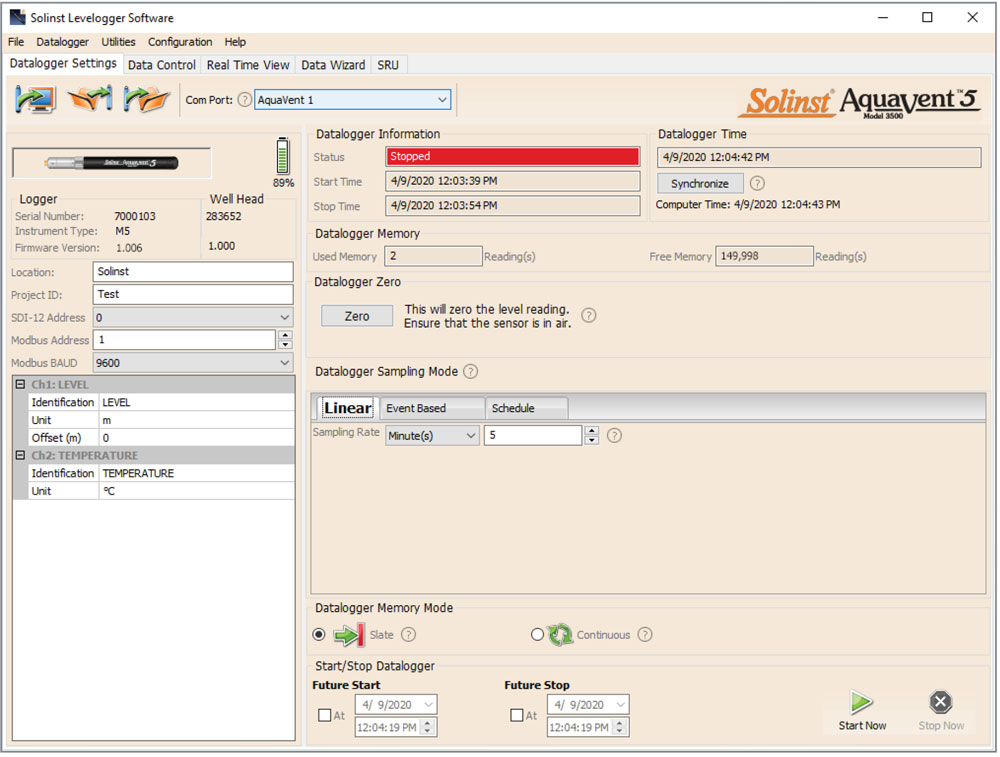Viewport: 1000px width, 757px height.
Task: Enable the Future Start At checkbox
Action: click(324, 716)
